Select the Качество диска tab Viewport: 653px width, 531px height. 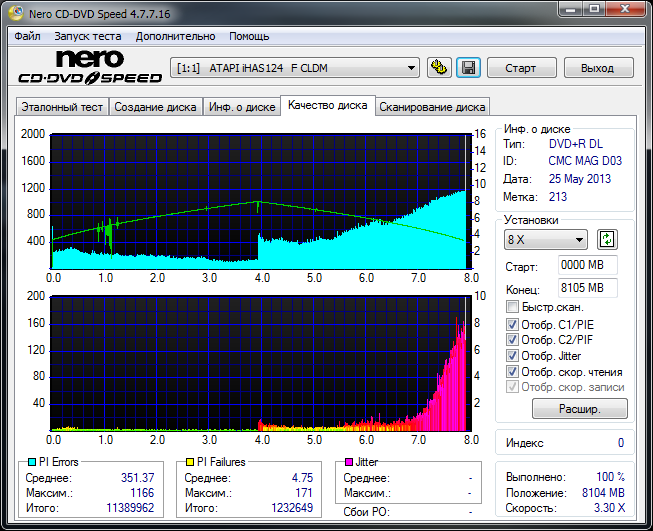click(328, 105)
